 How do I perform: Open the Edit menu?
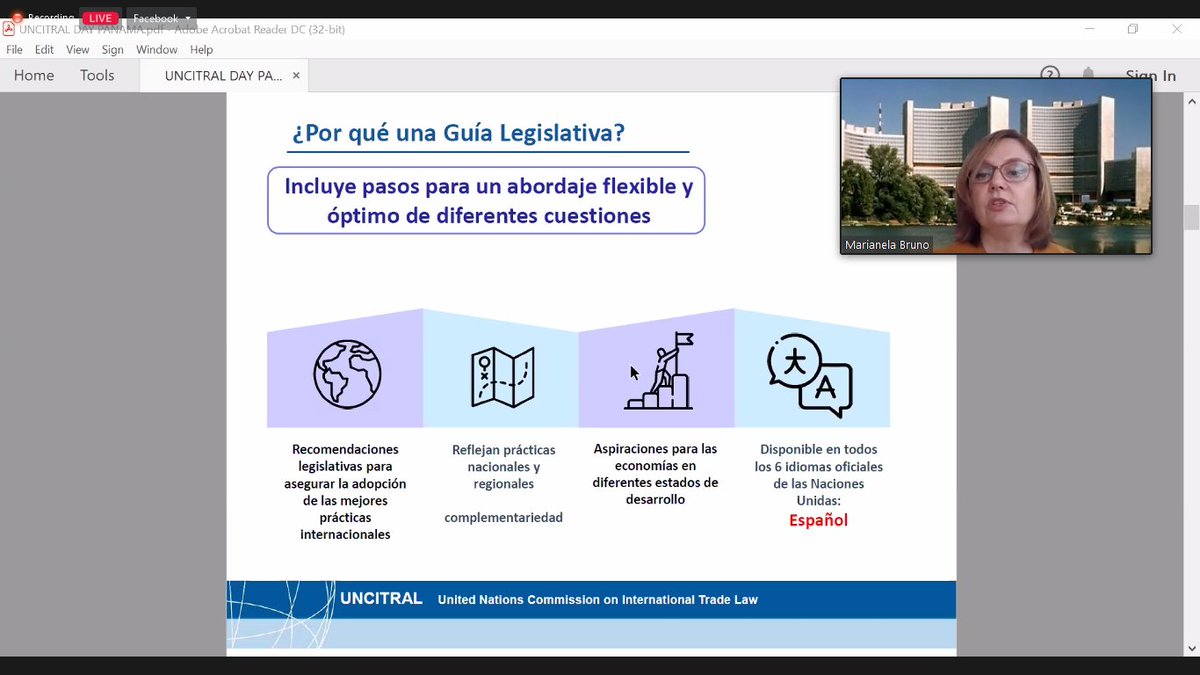click(x=44, y=50)
